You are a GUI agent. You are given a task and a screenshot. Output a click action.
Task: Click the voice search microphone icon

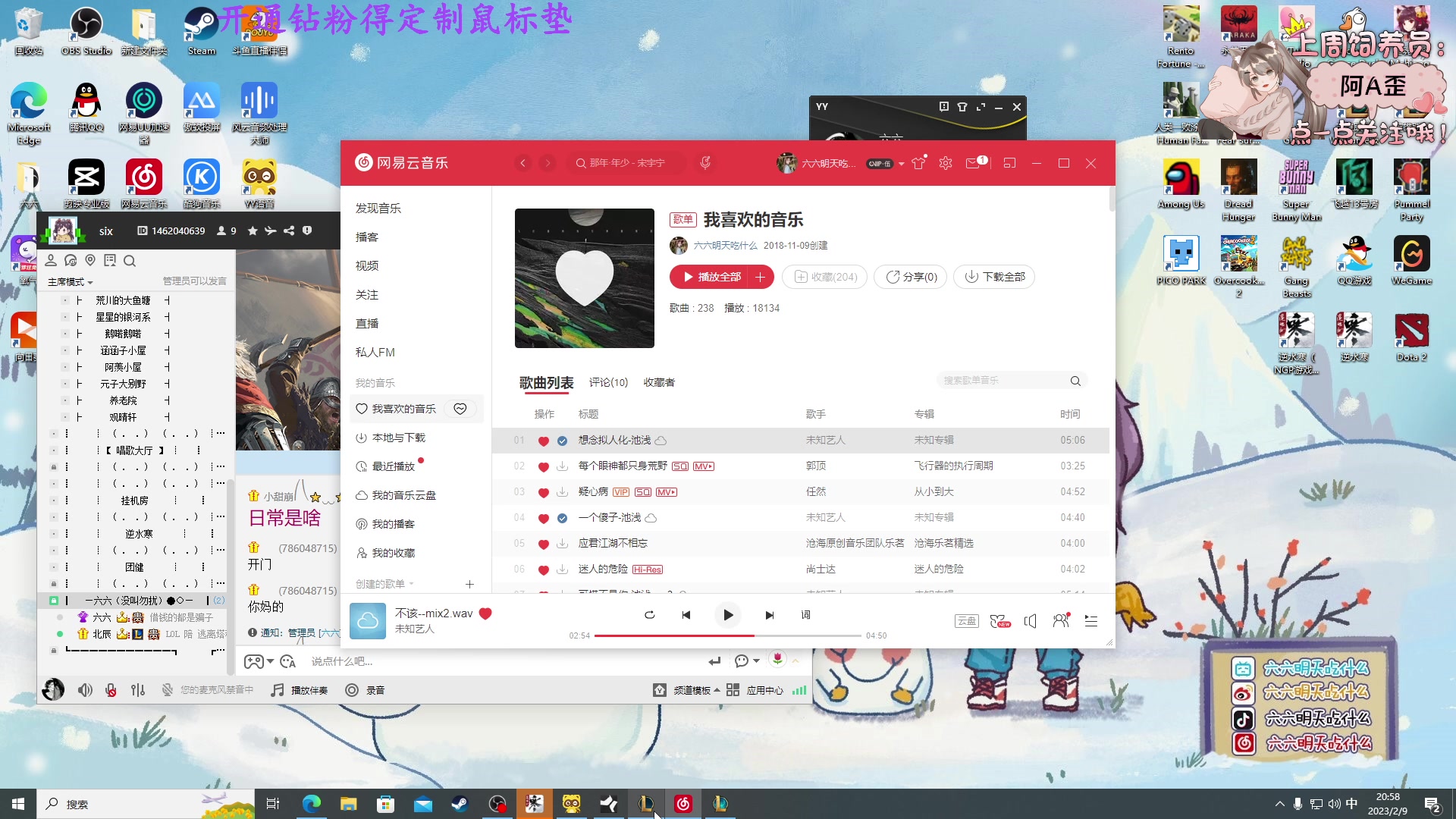(705, 163)
